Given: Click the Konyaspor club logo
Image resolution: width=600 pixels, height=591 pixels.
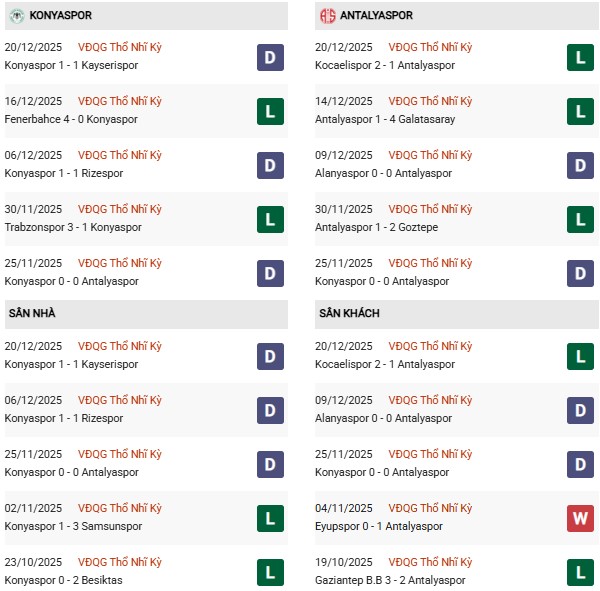Looking at the screenshot, I should [17, 16].
